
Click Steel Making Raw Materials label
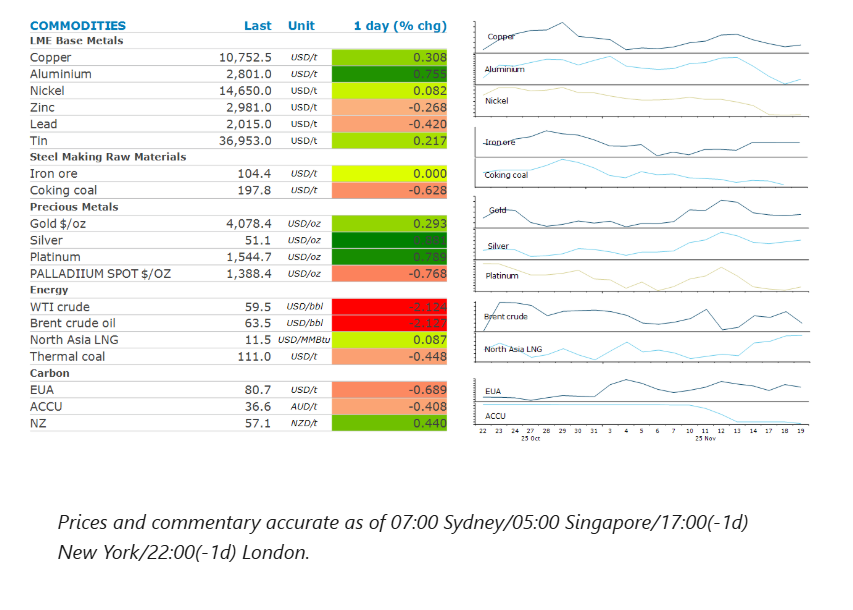pyautogui.click(x=108, y=157)
